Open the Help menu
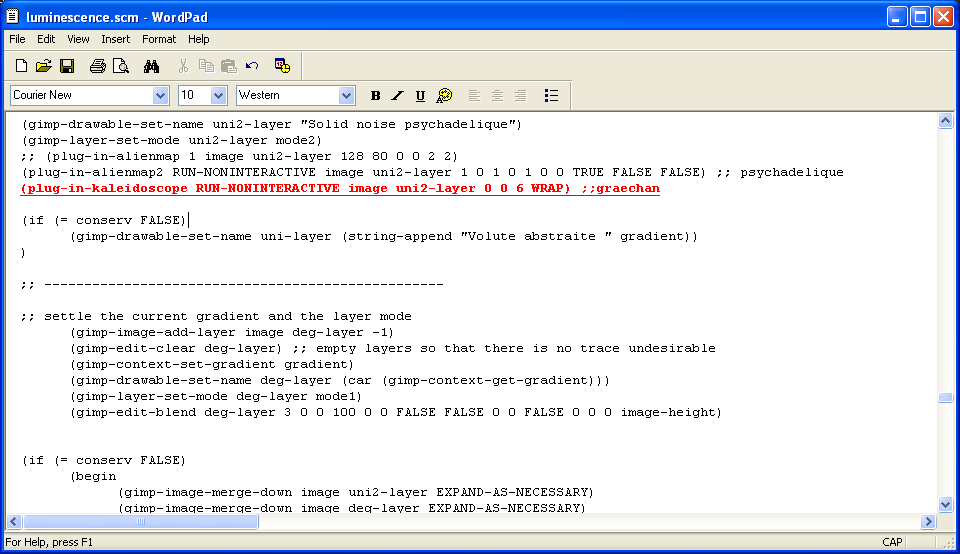Viewport: 960px width, 554px height. (x=198, y=39)
